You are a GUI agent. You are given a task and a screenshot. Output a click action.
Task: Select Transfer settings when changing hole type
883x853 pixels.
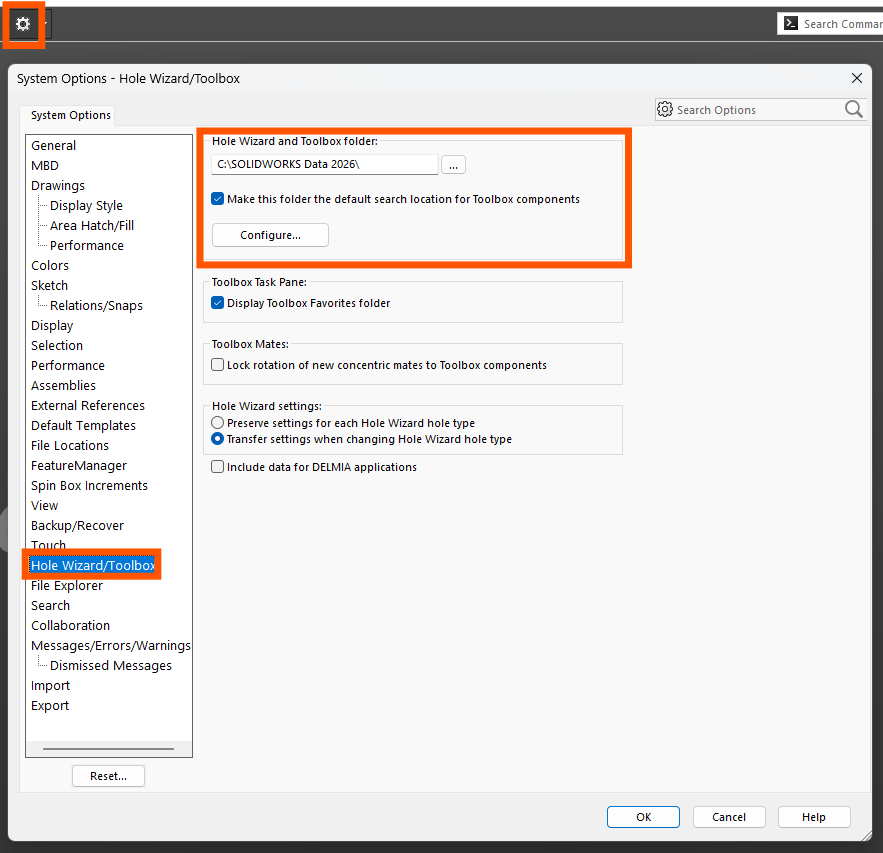(x=217, y=438)
